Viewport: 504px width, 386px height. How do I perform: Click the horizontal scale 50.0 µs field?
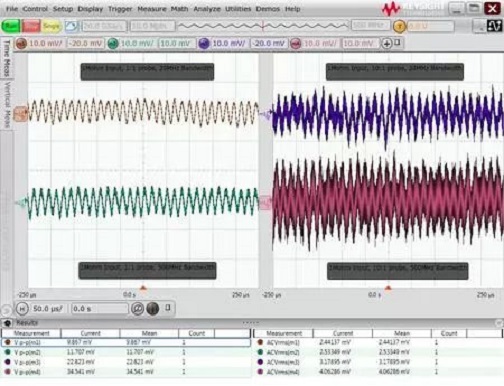tap(48, 309)
